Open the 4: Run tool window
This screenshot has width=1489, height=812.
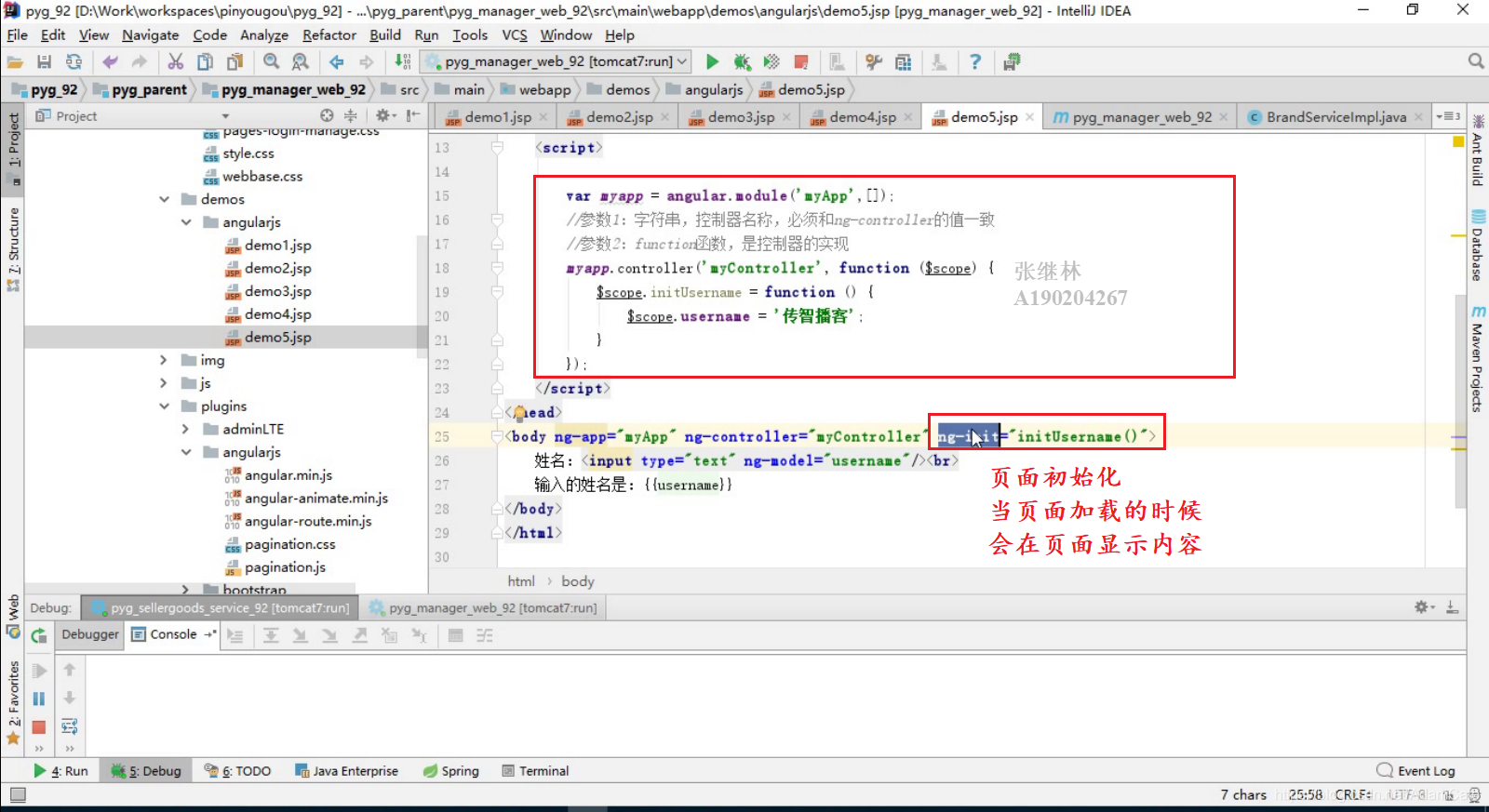point(60,771)
